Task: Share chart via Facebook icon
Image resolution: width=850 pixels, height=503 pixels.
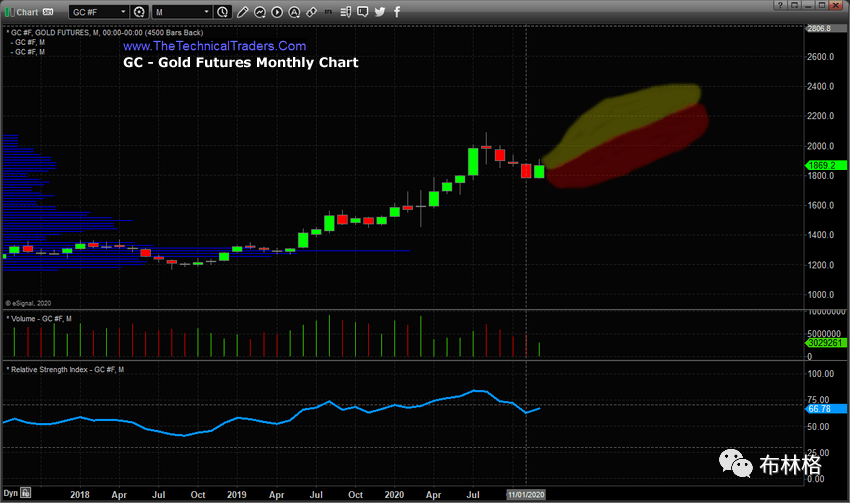Action: pyautogui.click(x=397, y=12)
